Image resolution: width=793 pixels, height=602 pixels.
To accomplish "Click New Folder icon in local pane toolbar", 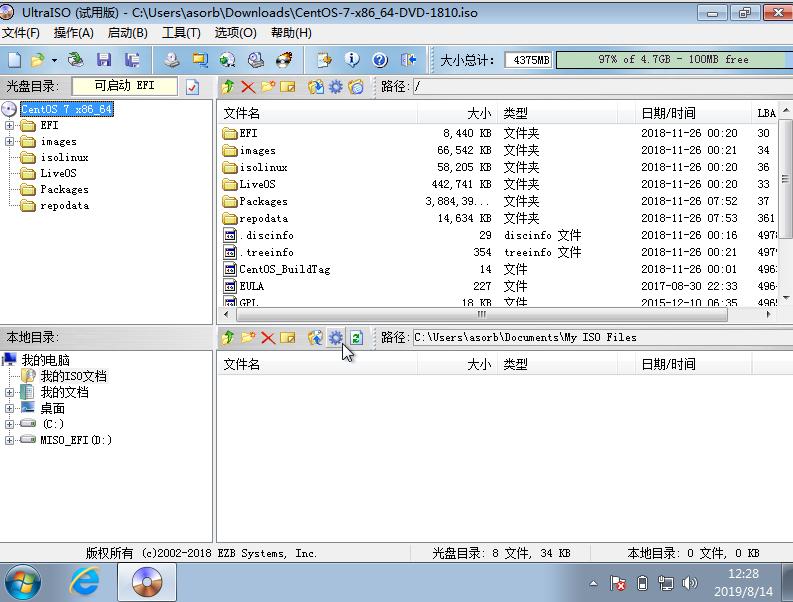I will (x=248, y=337).
